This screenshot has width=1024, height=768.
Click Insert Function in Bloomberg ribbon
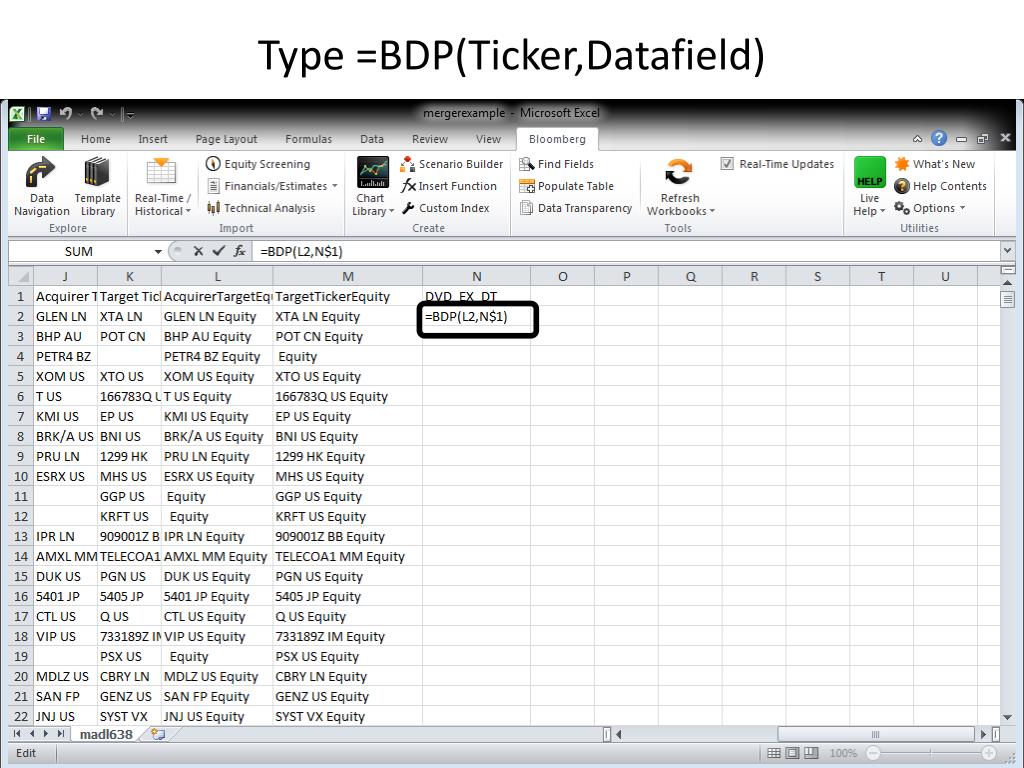449,186
